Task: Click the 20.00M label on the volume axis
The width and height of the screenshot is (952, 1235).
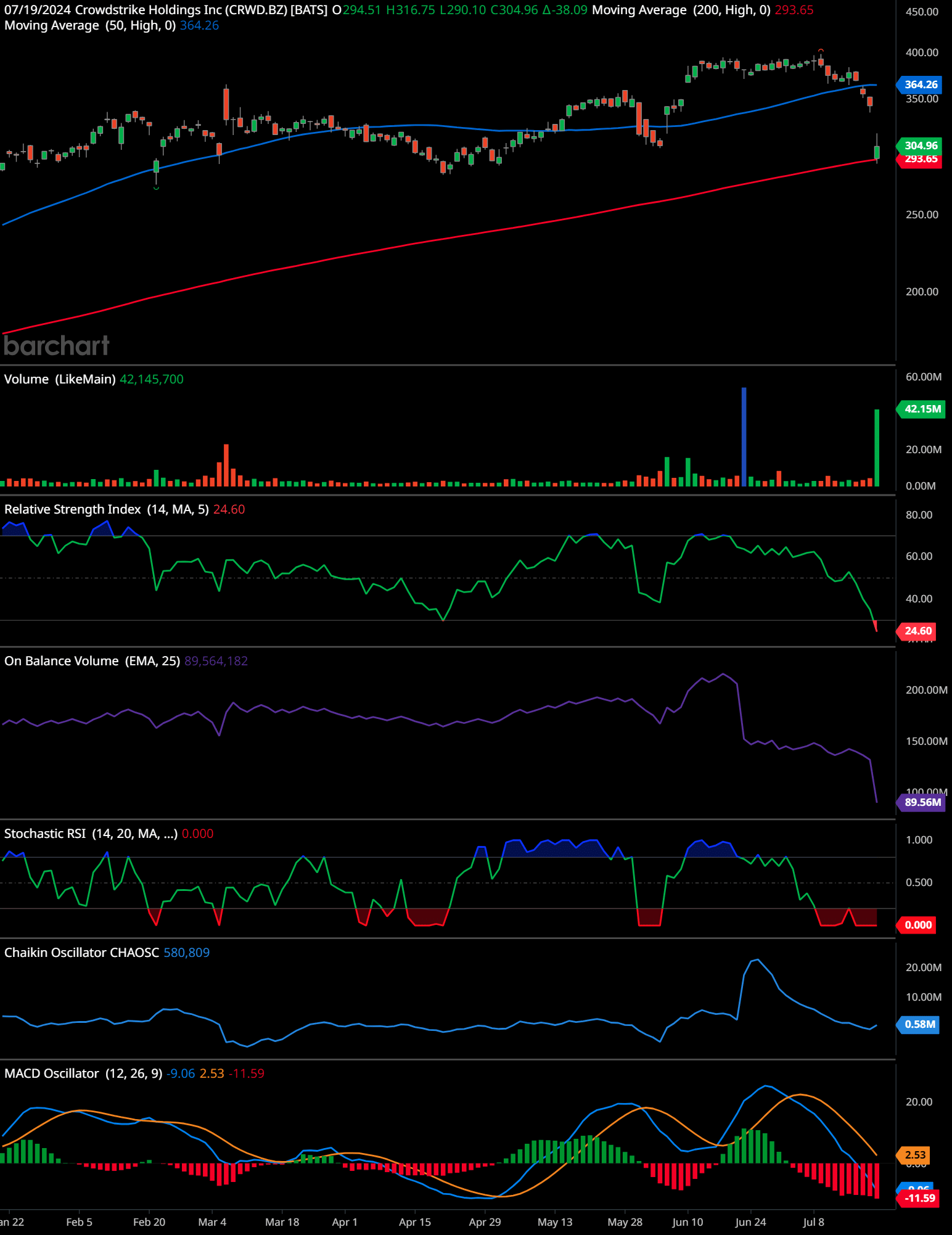Action: tap(924, 449)
